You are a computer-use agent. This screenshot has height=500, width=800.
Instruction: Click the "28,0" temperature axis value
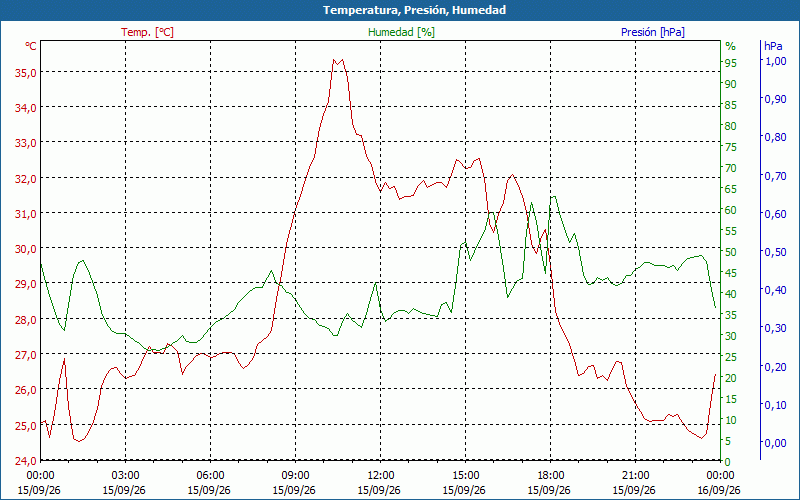pyautogui.click(x=26, y=319)
